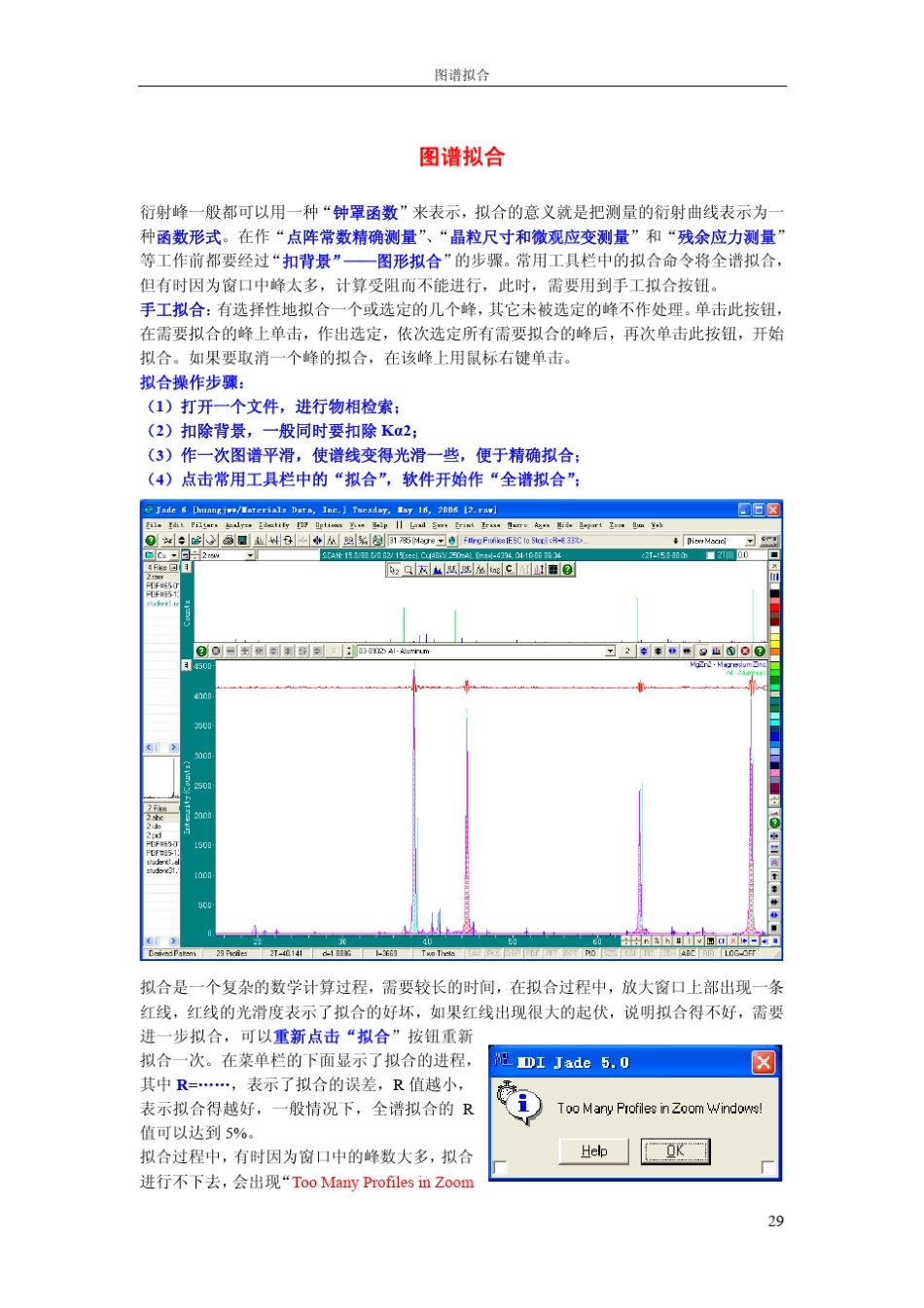Toggle PKS button in status bar
924x1308 pixels.
[493, 953]
